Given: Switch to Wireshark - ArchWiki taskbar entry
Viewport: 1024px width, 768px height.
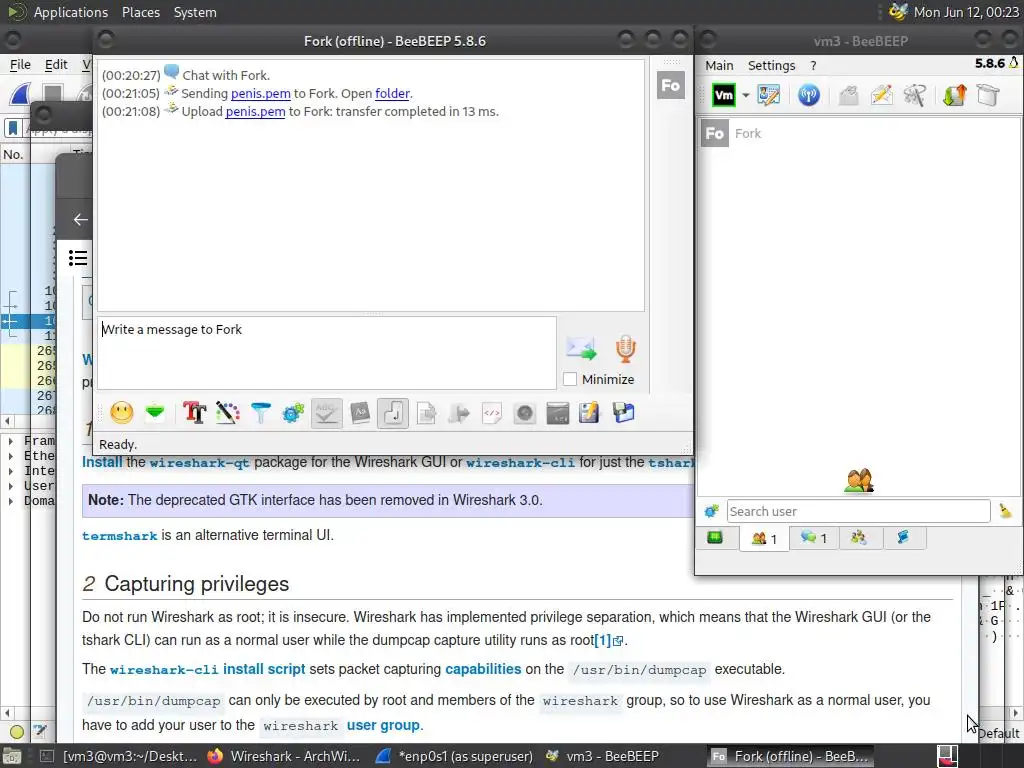Looking at the screenshot, I should [283, 756].
